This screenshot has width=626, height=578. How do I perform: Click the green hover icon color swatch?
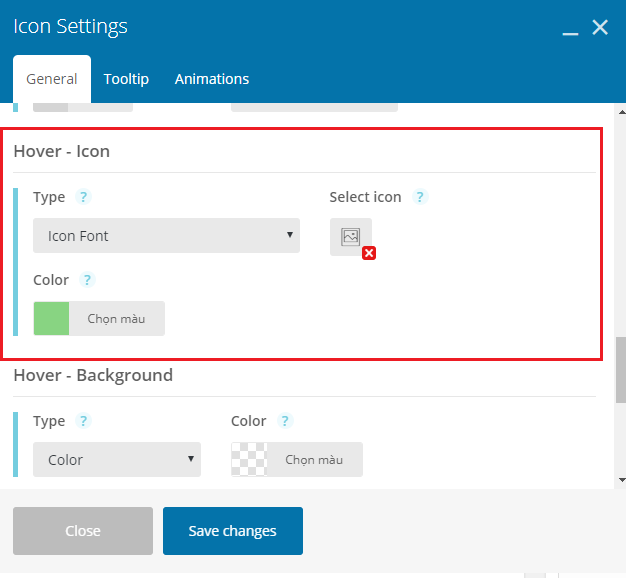52,319
